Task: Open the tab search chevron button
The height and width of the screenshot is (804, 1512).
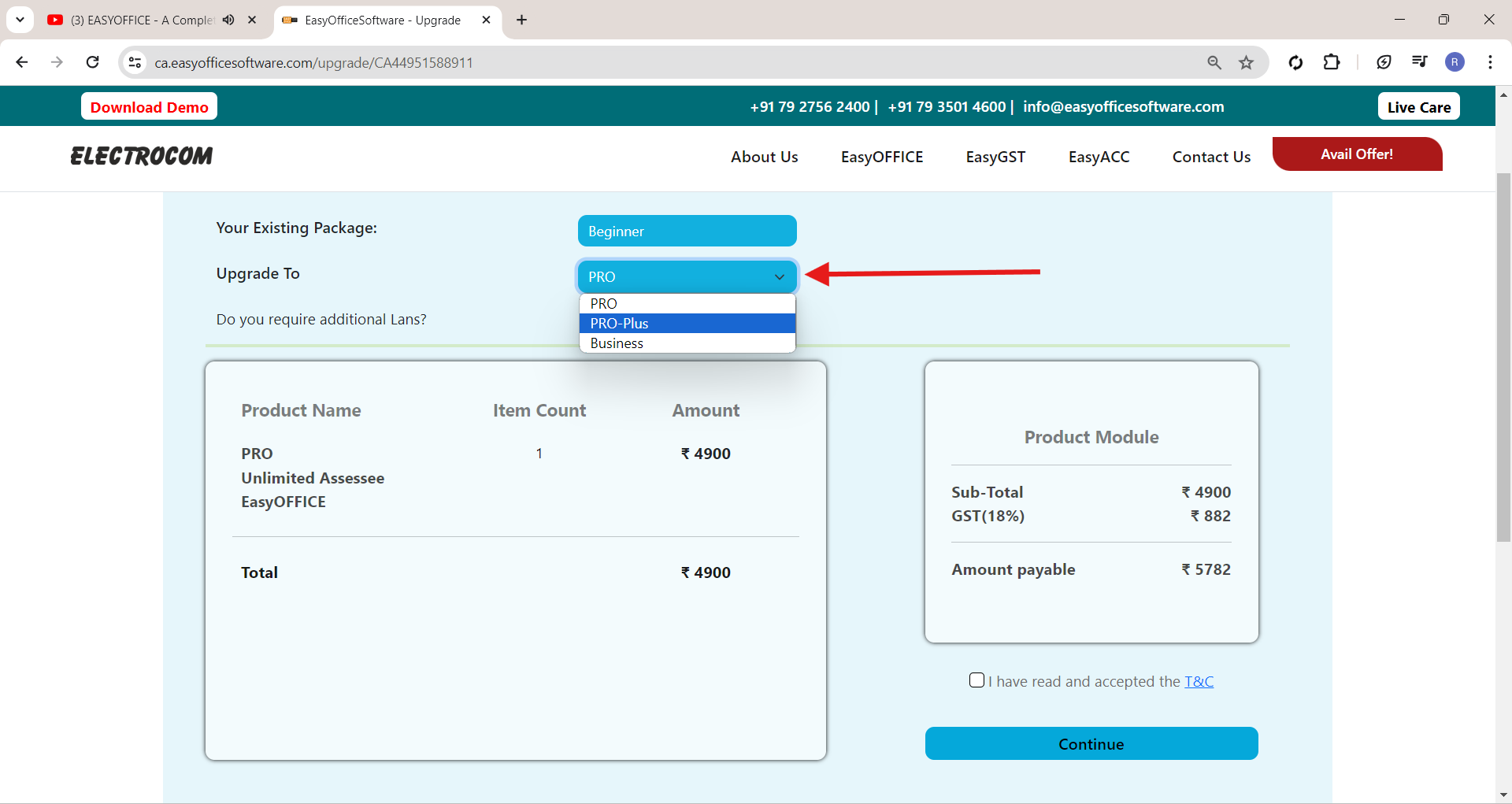Action: [20, 20]
